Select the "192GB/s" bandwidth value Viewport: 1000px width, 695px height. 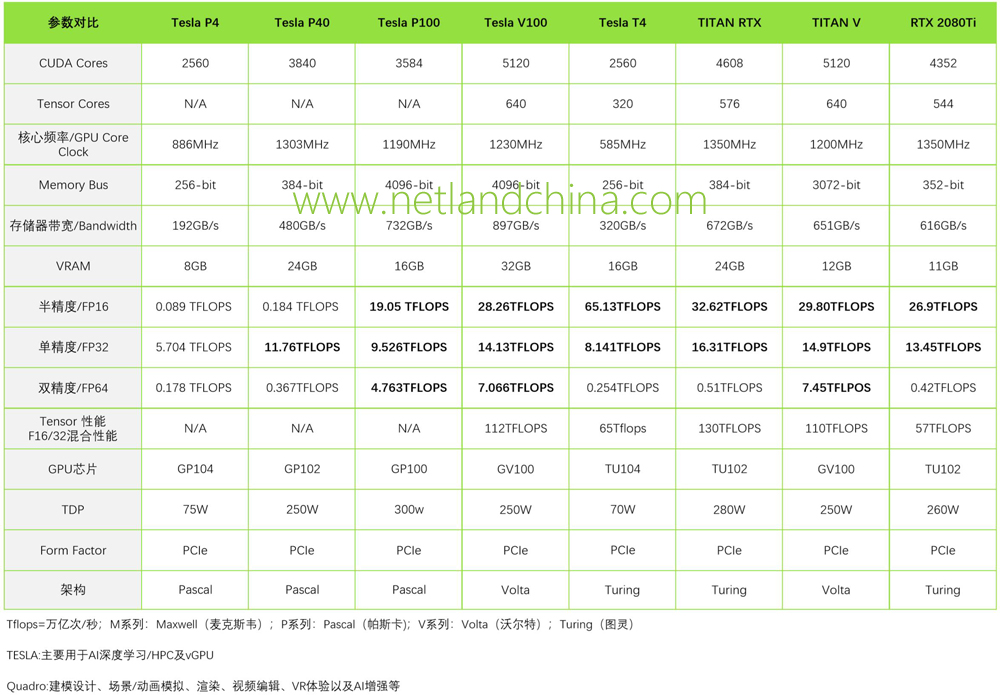coord(195,226)
